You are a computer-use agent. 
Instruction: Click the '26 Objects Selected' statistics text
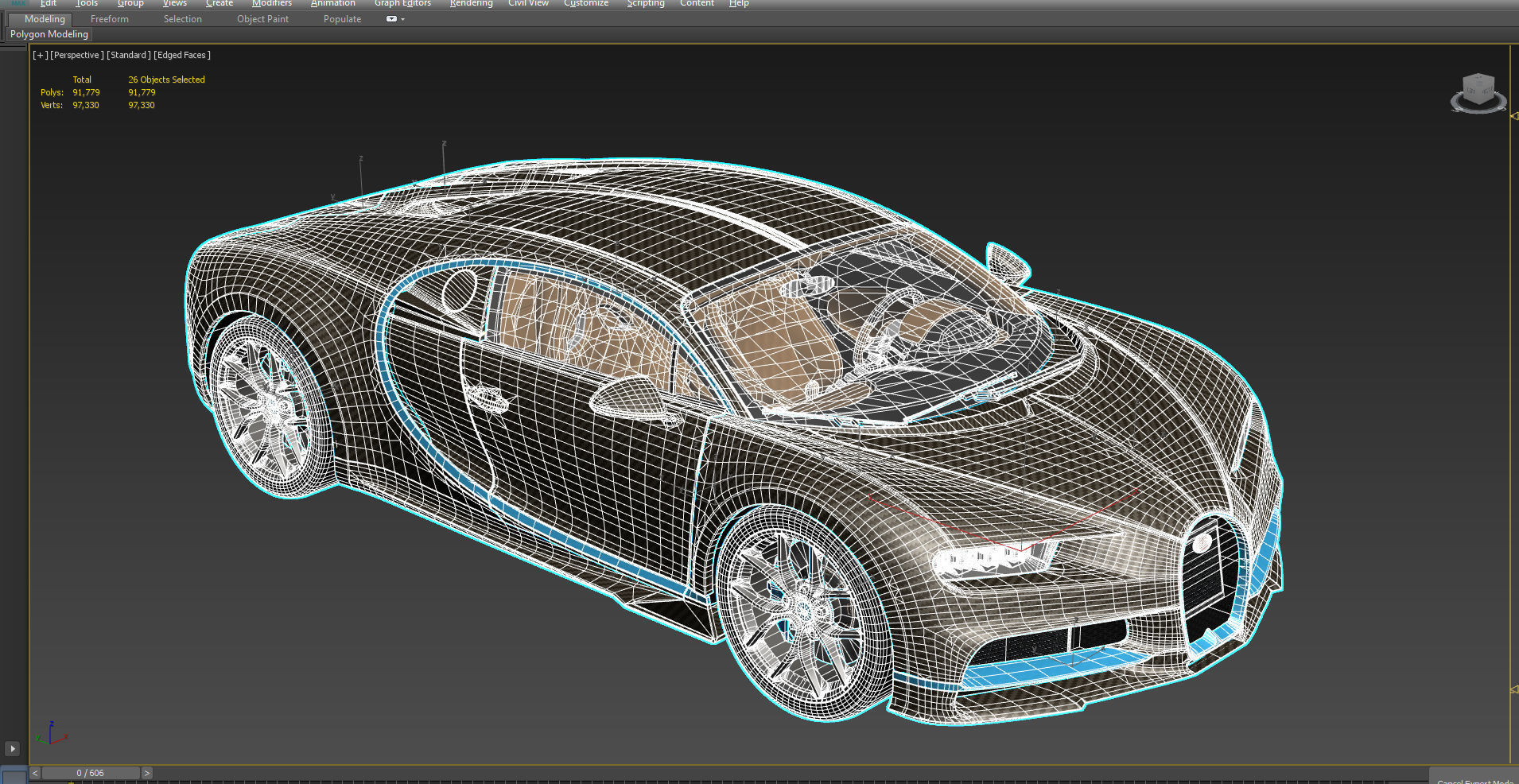coord(166,80)
